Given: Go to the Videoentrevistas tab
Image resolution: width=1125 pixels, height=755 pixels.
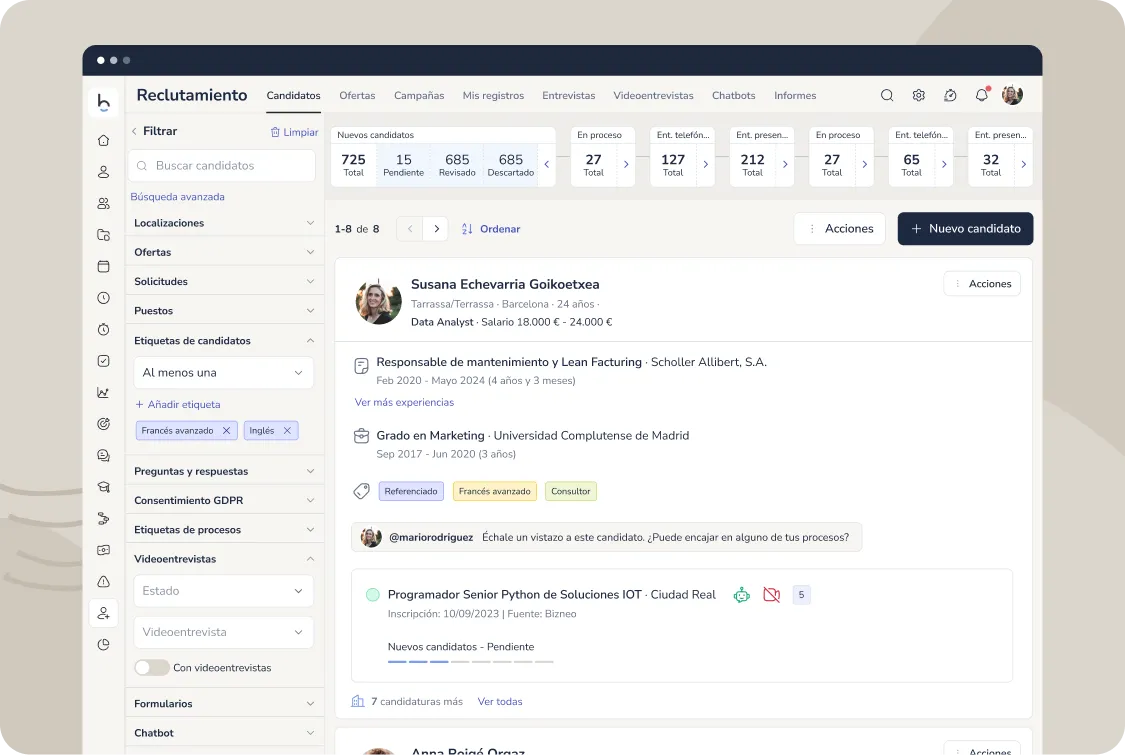Looking at the screenshot, I should [x=653, y=96].
